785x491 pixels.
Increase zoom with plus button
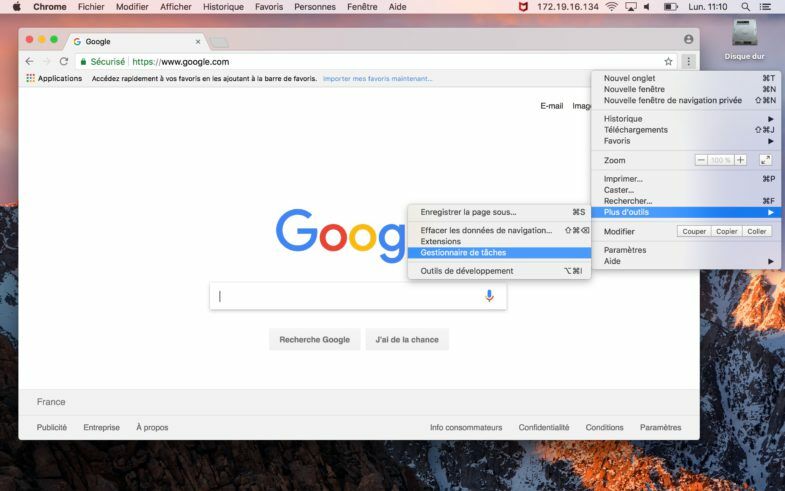point(740,160)
